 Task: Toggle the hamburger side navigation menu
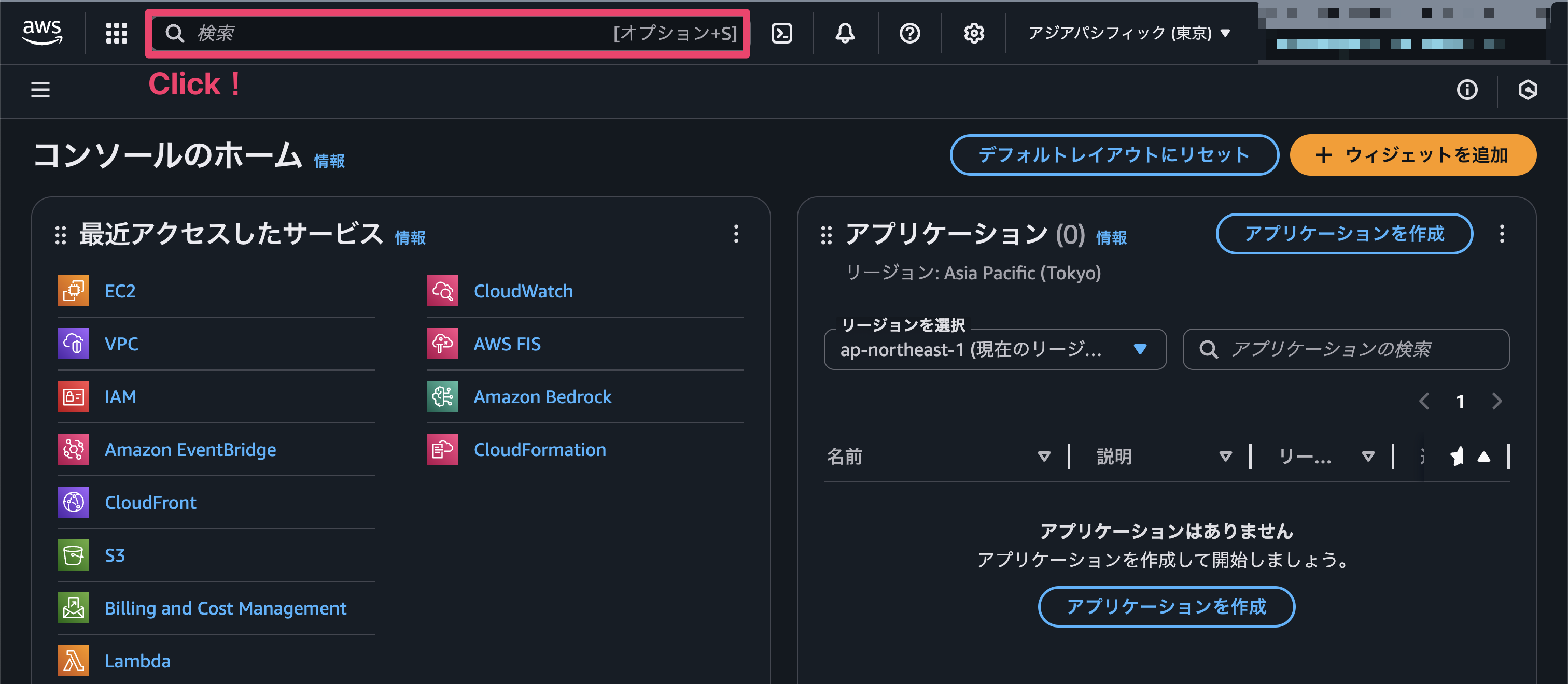pyautogui.click(x=40, y=90)
